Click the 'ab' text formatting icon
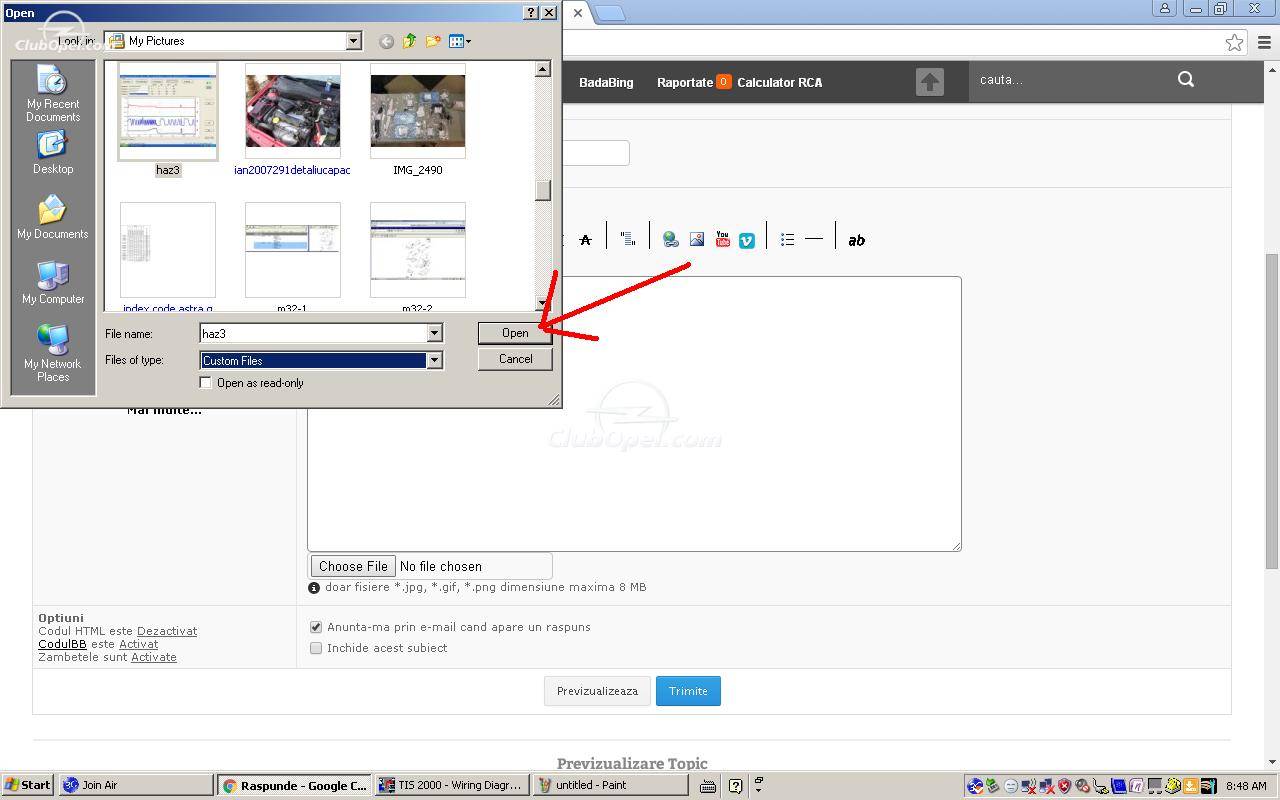 [857, 240]
